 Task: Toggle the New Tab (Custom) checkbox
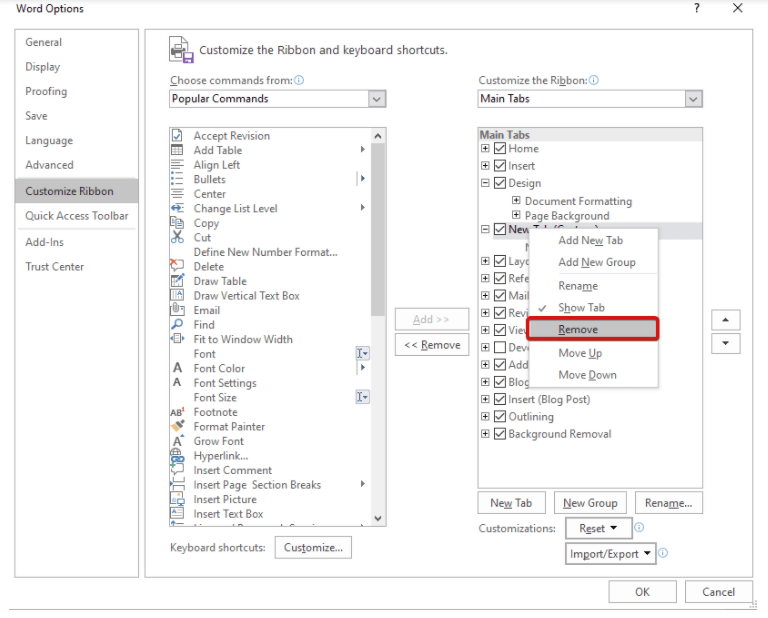click(x=500, y=229)
